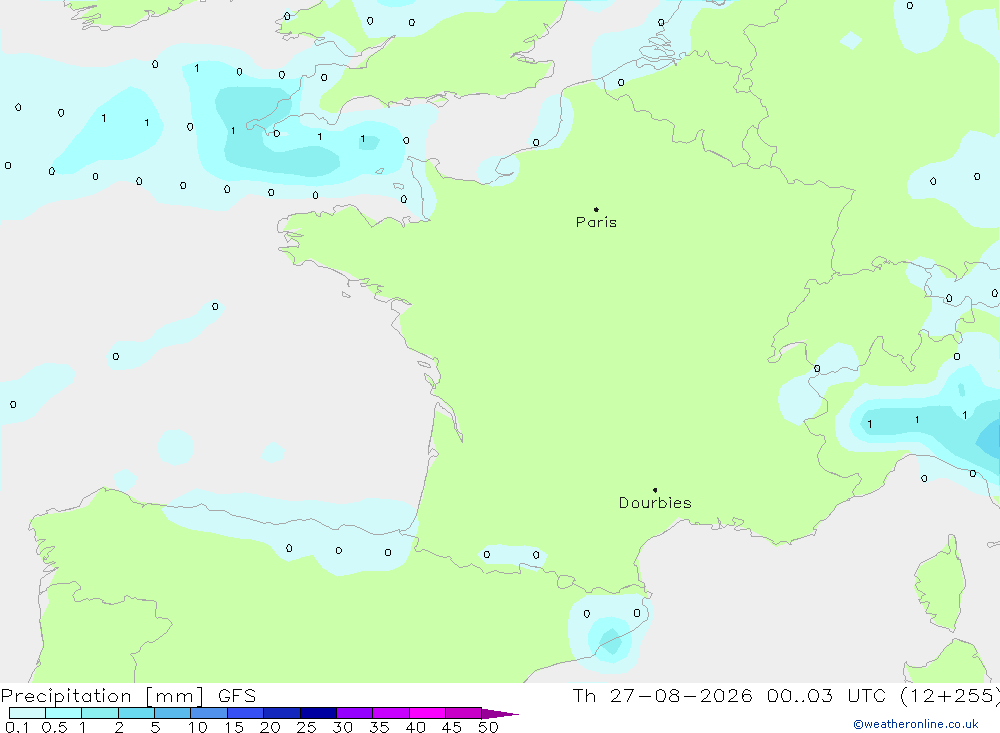Pick the 35–40 mm legend swatch
This screenshot has width=1000, height=733.
coord(391,713)
